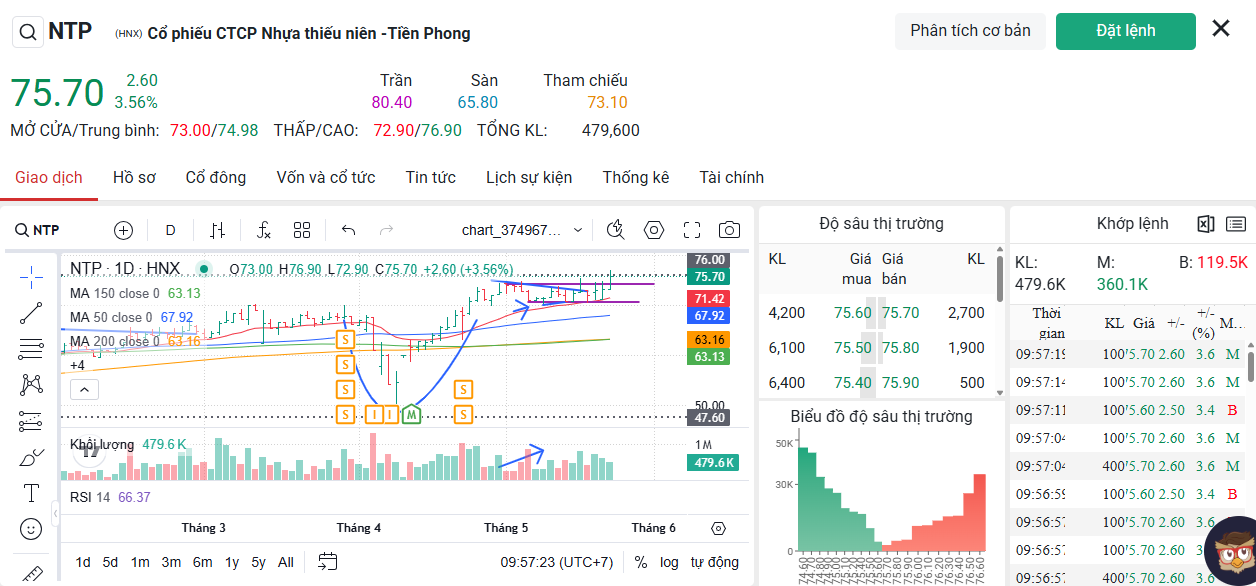Open the D interval selector
This screenshot has height=586, width=1256.
[x=170, y=230]
